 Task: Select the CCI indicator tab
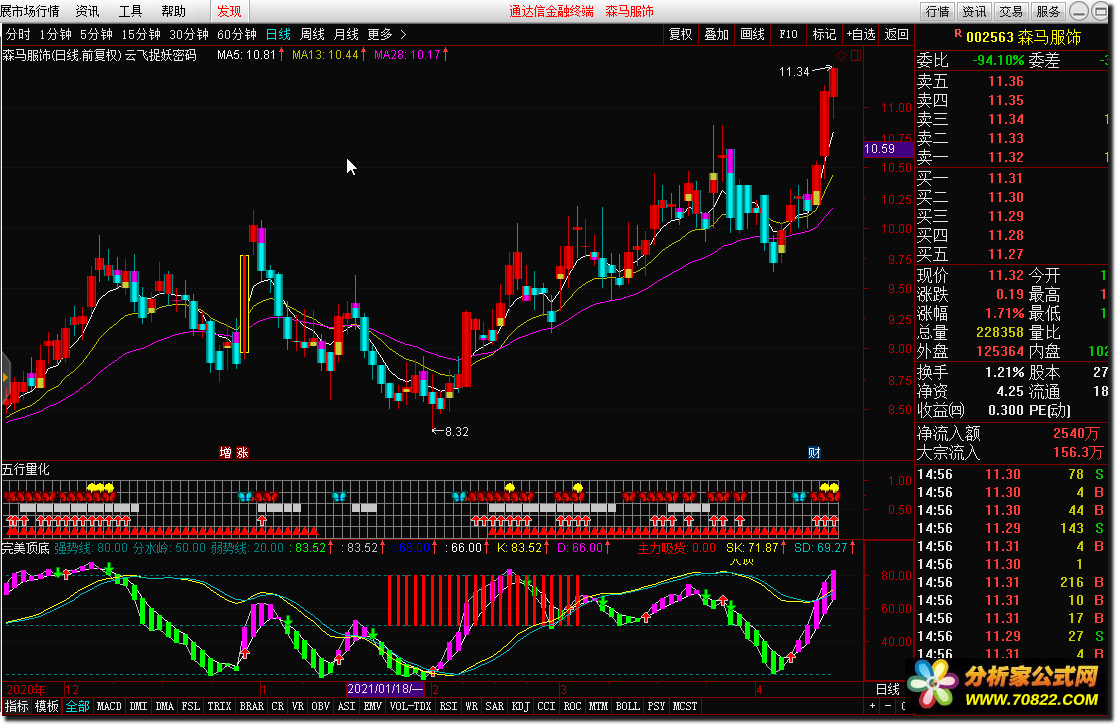pyautogui.click(x=546, y=706)
